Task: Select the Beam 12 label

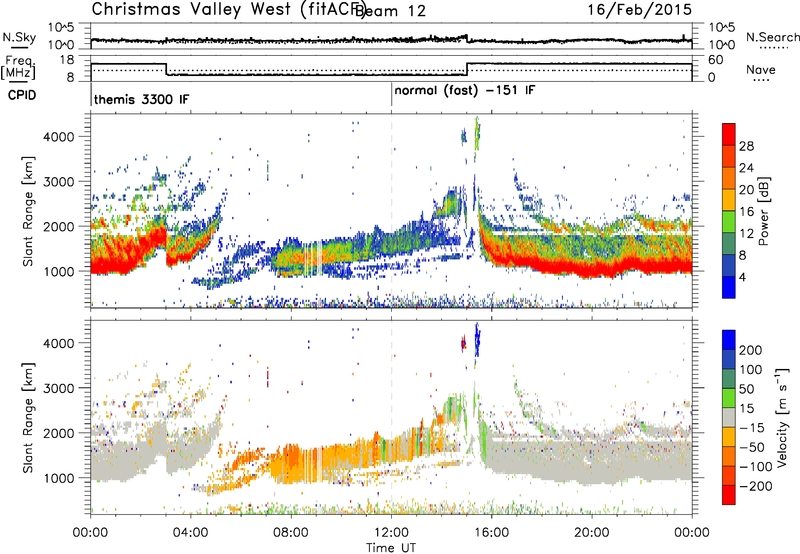Action: point(390,11)
